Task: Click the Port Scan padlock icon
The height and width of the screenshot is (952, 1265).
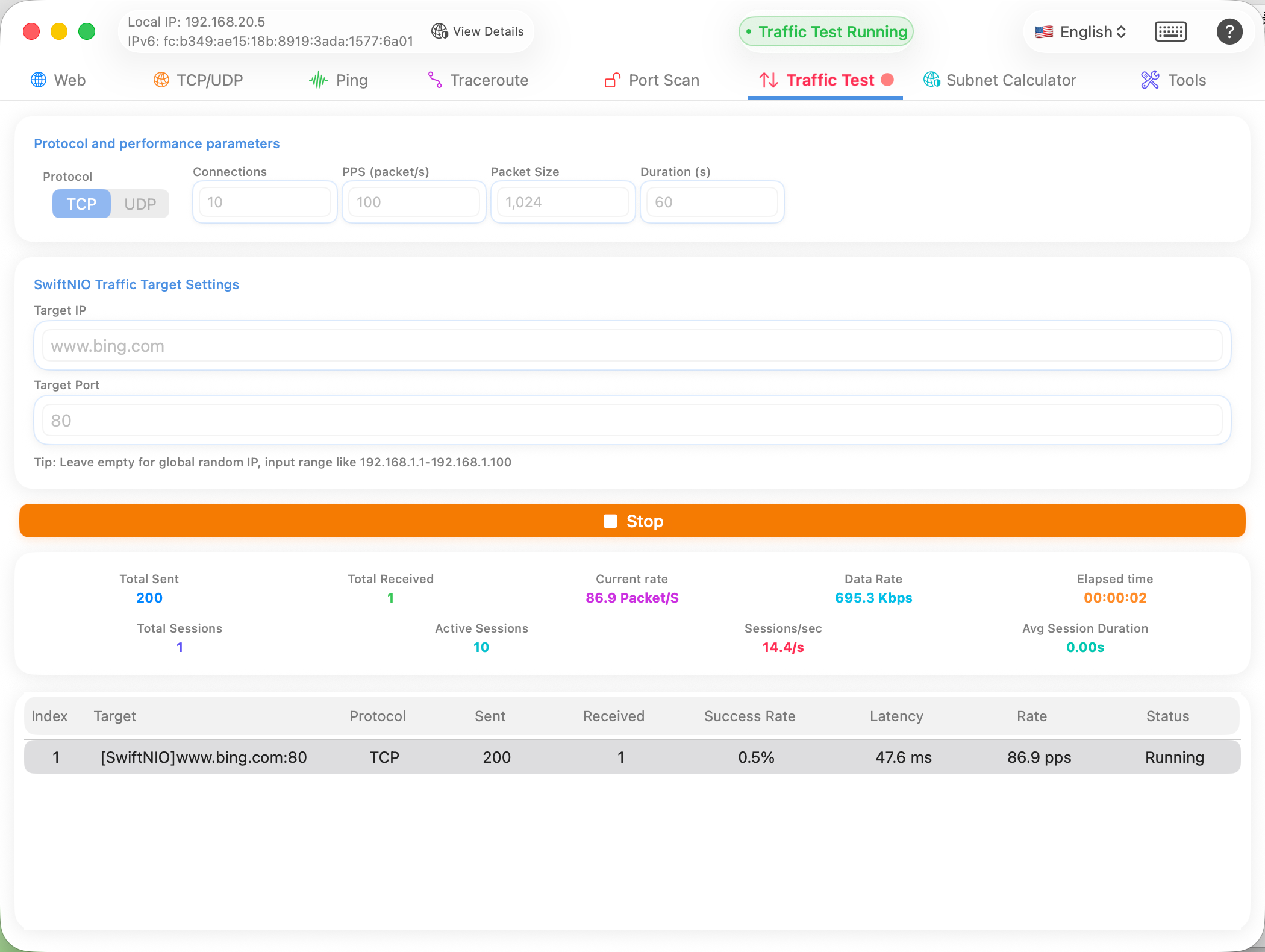Action: 611,80
